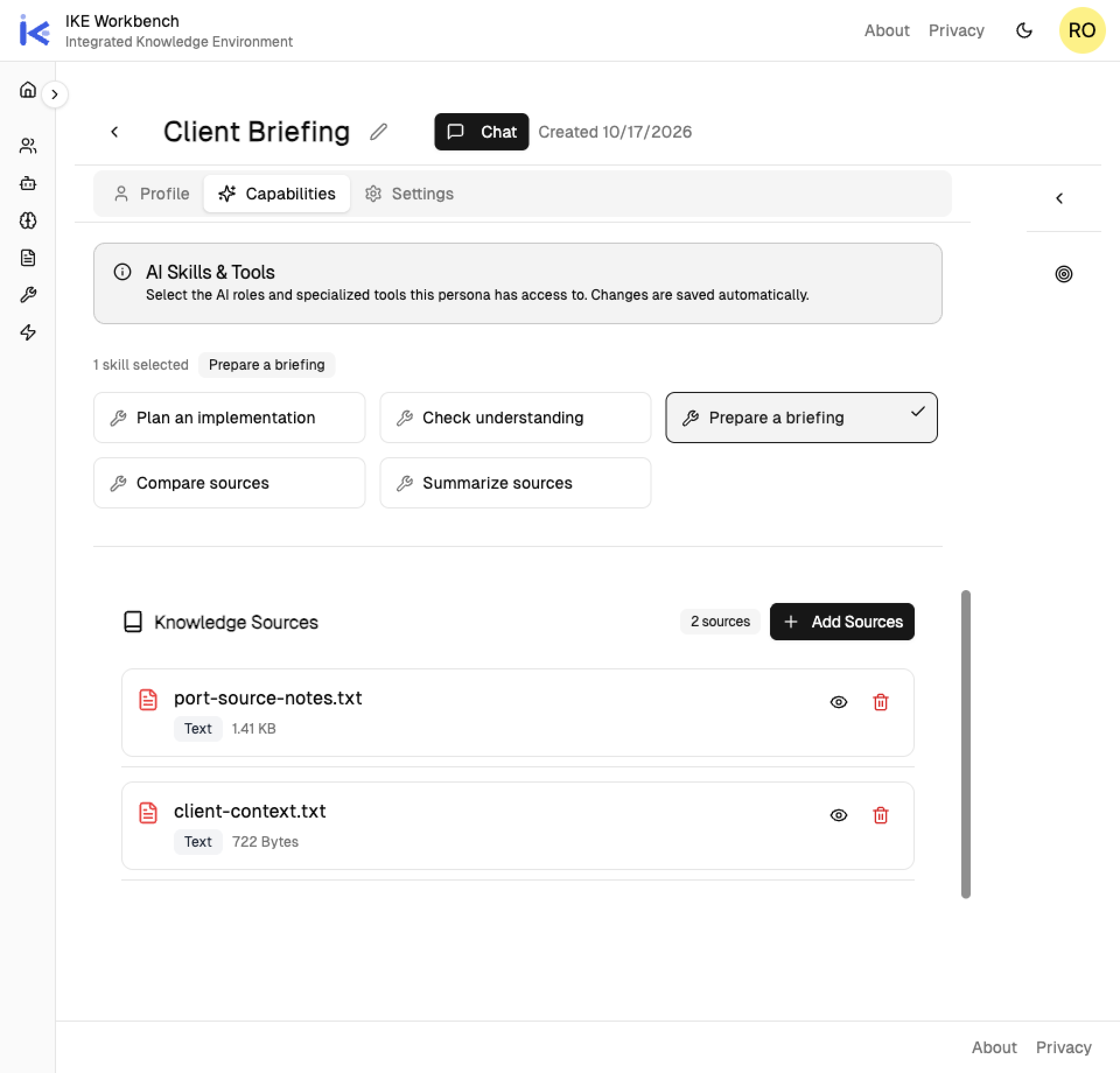Delete client-context.txt with trash icon
1120x1073 pixels.
click(x=881, y=815)
